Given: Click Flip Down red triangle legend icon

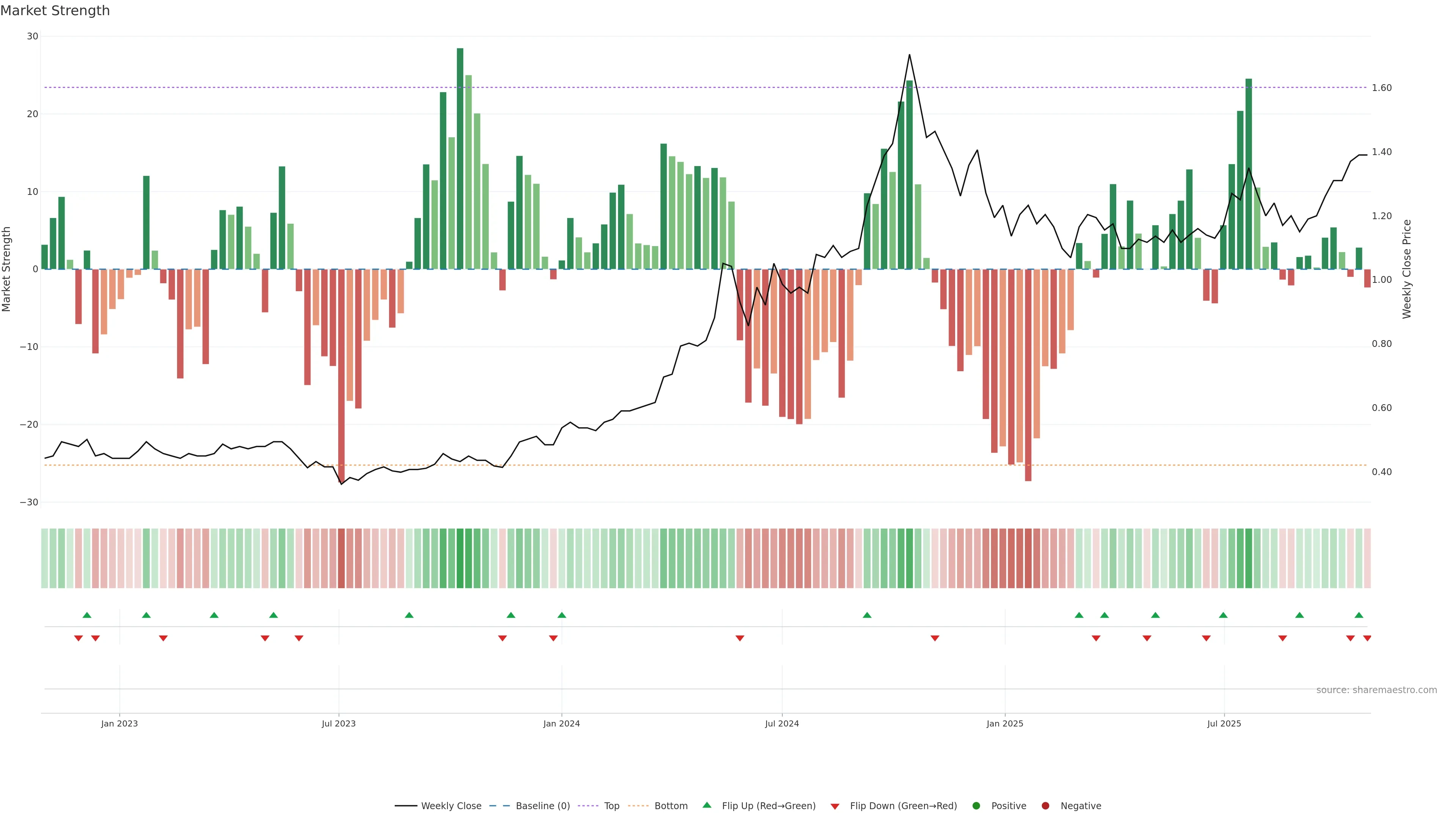Looking at the screenshot, I should click(x=835, y=806).
